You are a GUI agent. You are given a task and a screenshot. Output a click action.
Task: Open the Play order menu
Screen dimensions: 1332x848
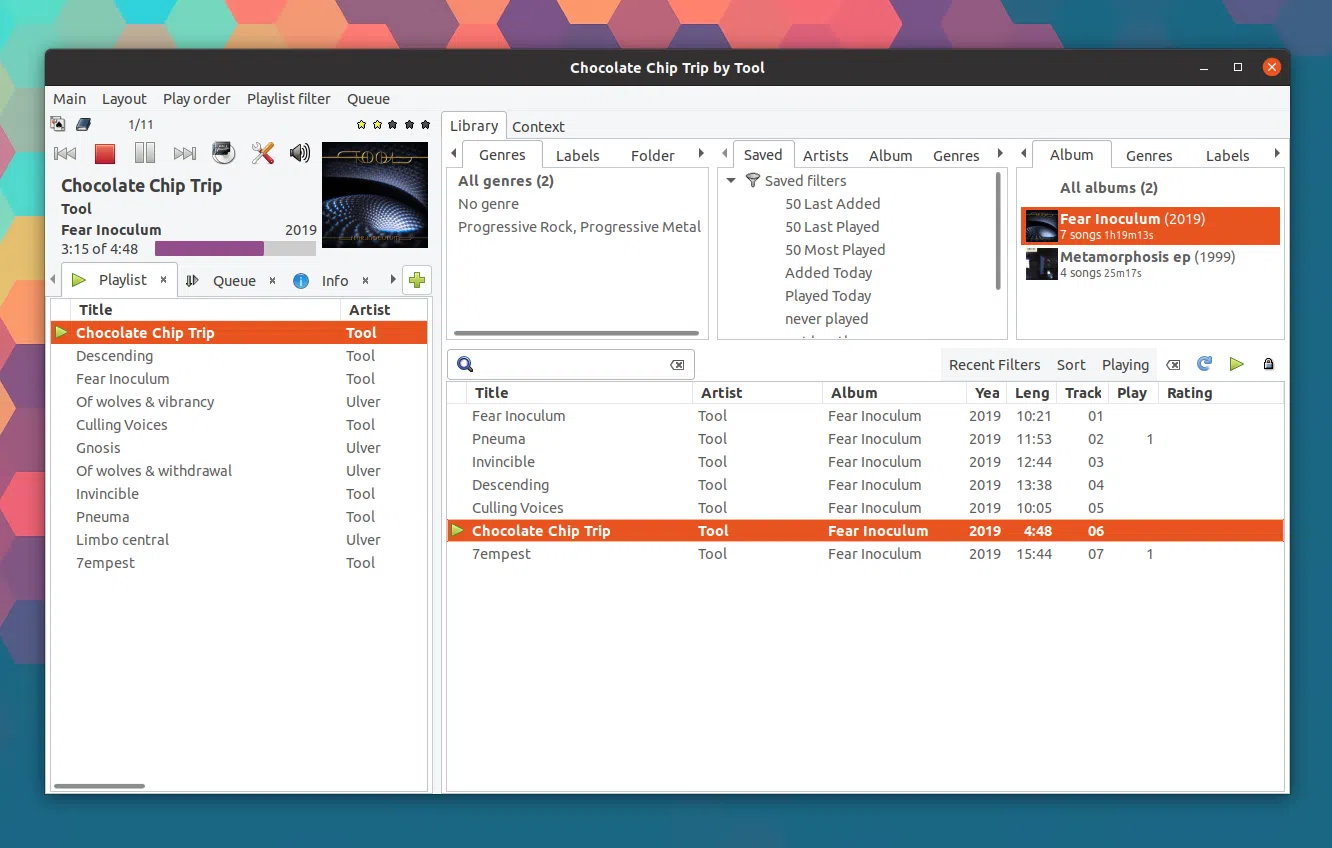point(197,99)
